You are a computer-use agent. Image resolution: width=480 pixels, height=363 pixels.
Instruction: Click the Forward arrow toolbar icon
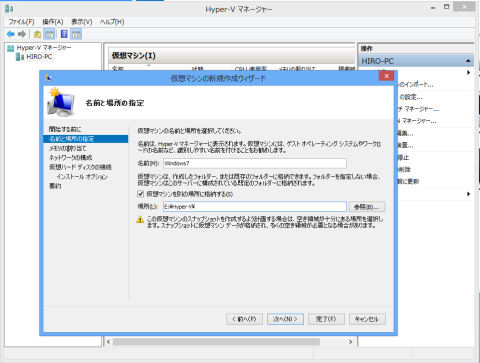point(22,34)
